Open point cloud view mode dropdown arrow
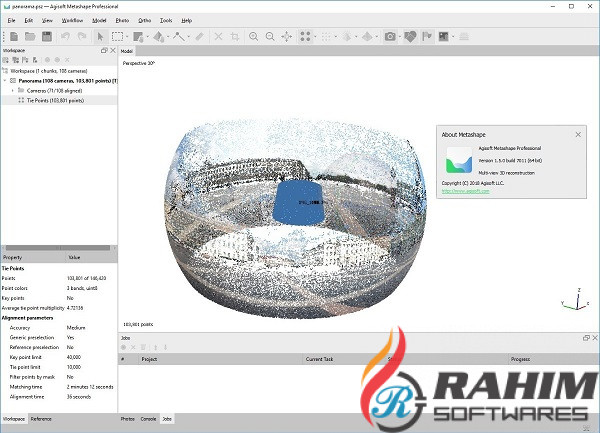 coord(315,37)
